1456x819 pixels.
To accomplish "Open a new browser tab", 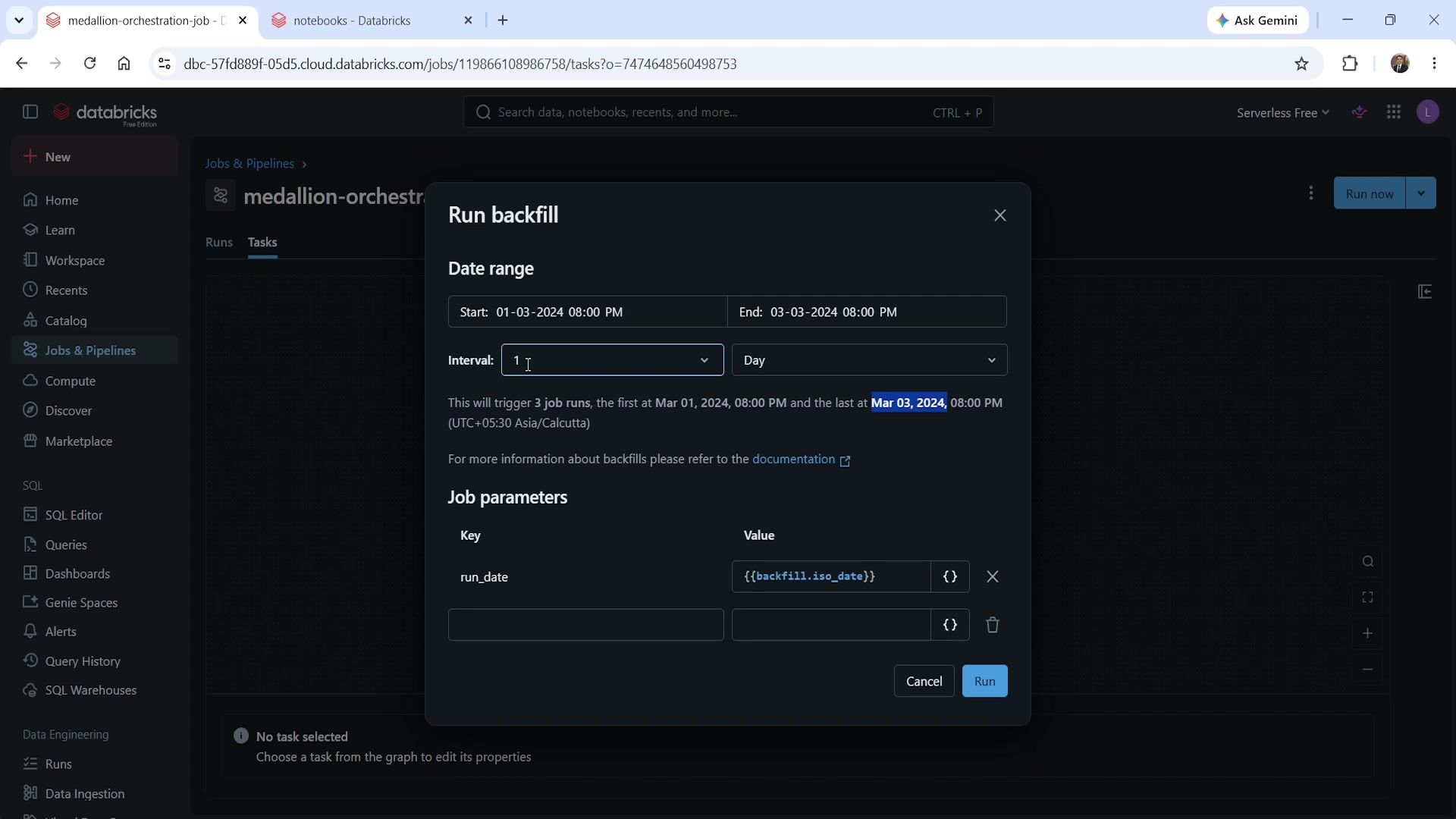I will 503,20.
